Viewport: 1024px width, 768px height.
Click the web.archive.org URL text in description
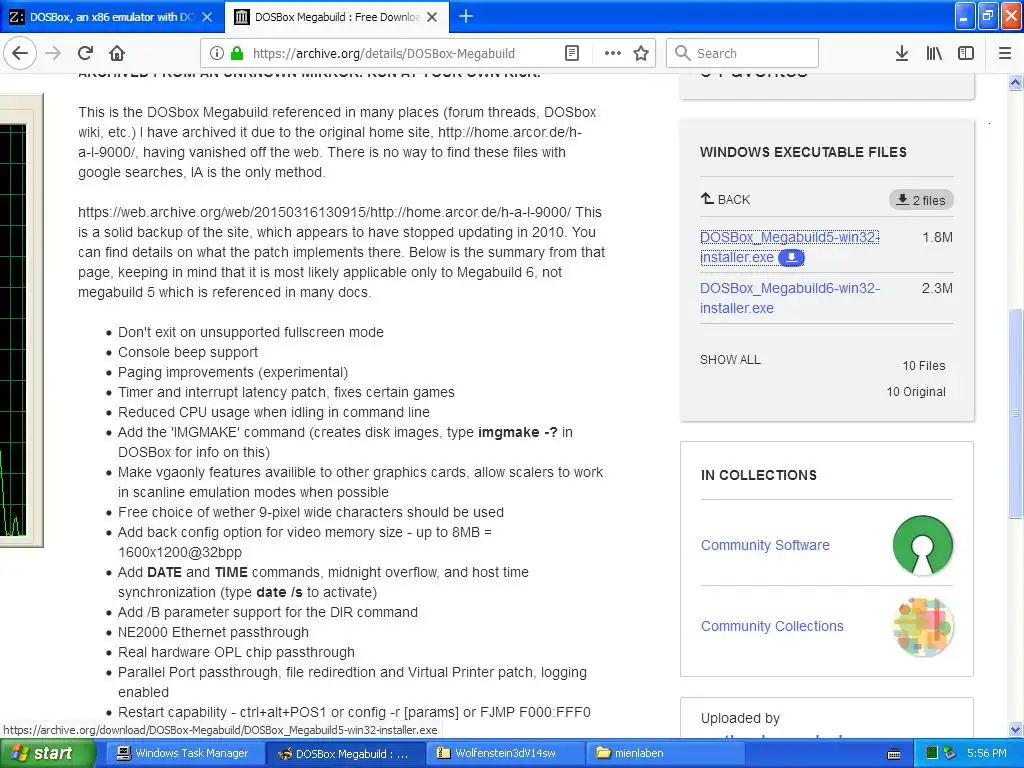(x=325, y=212)
